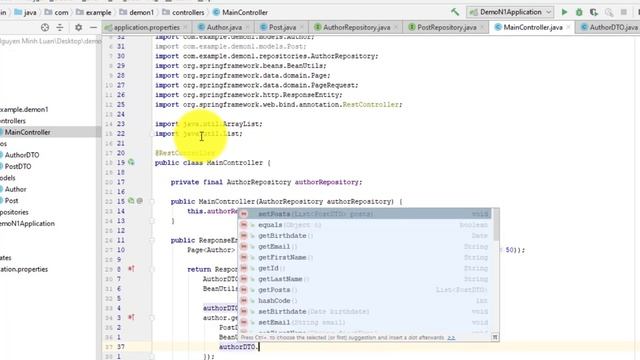Close the PostRepository.java tab

(x=482, y=27)
